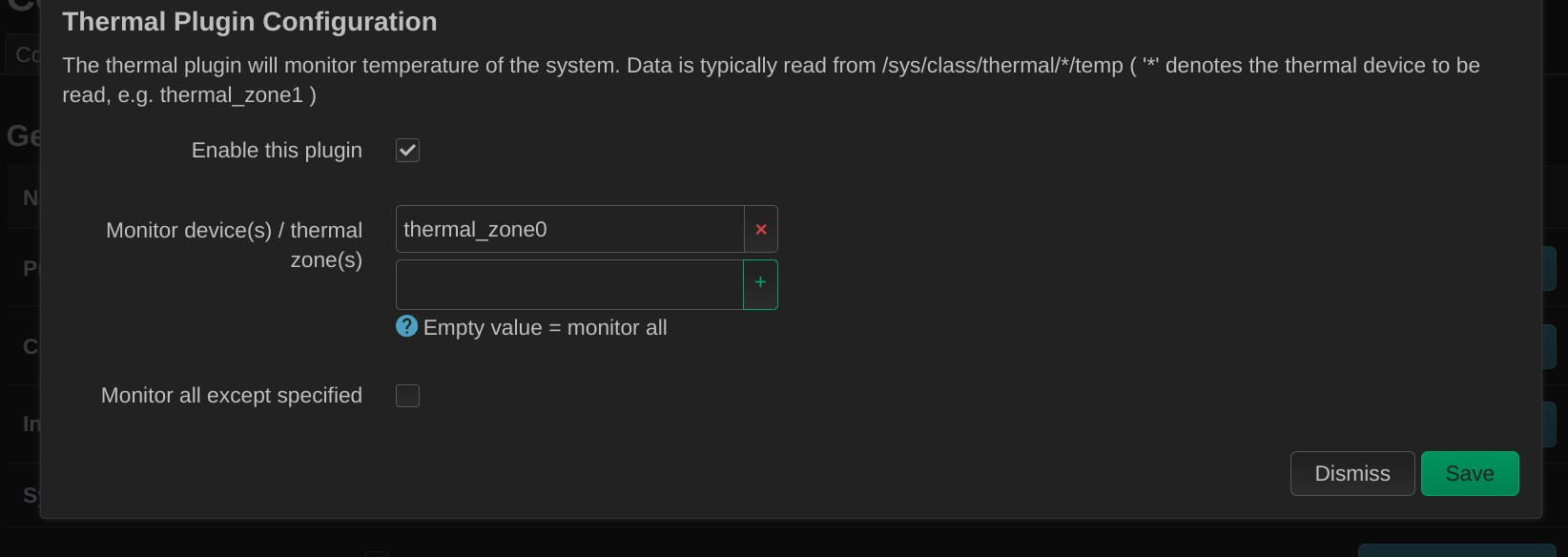Click the empty thermal zone input field

[x=569, y=284]
